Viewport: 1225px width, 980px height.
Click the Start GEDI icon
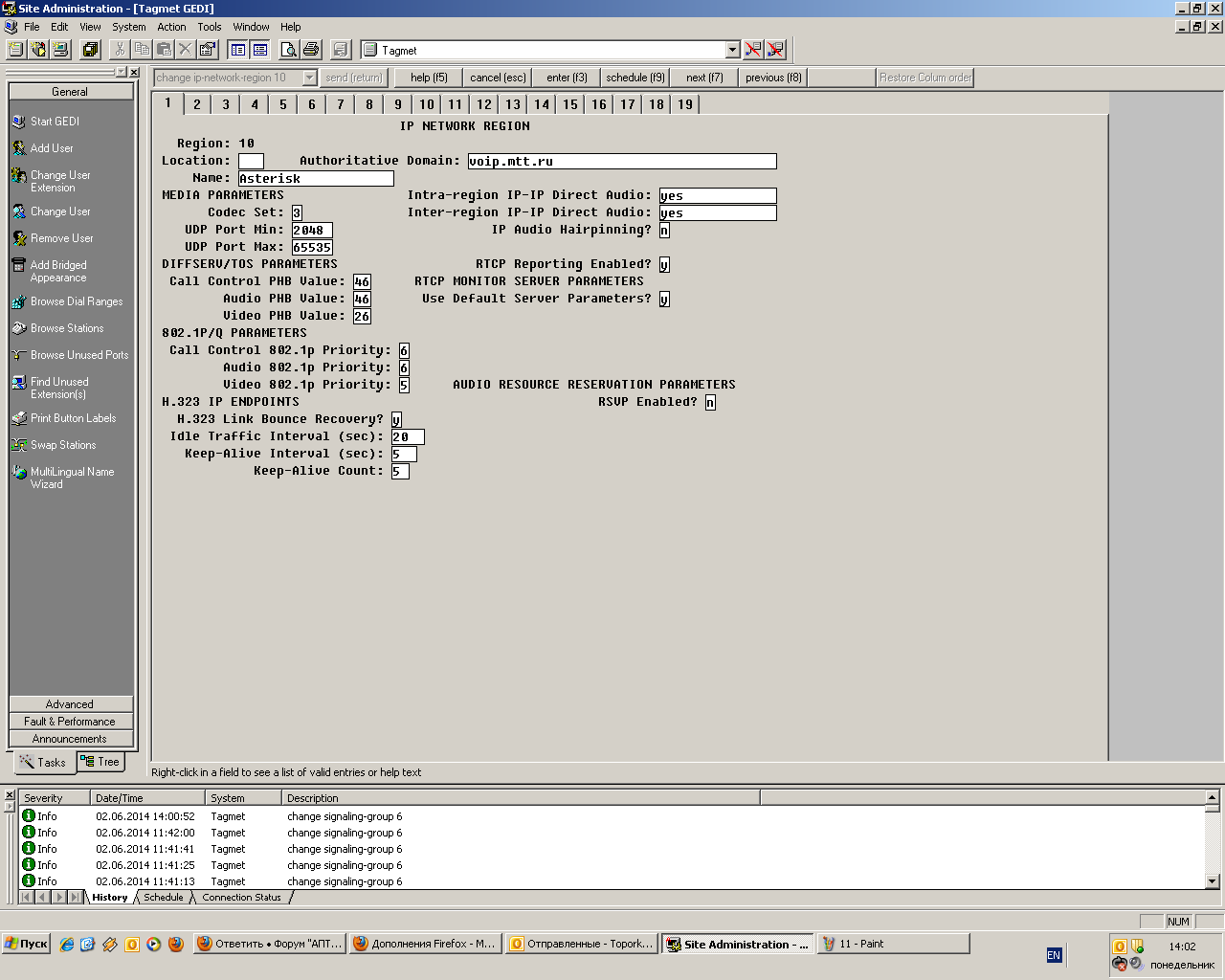19,122
